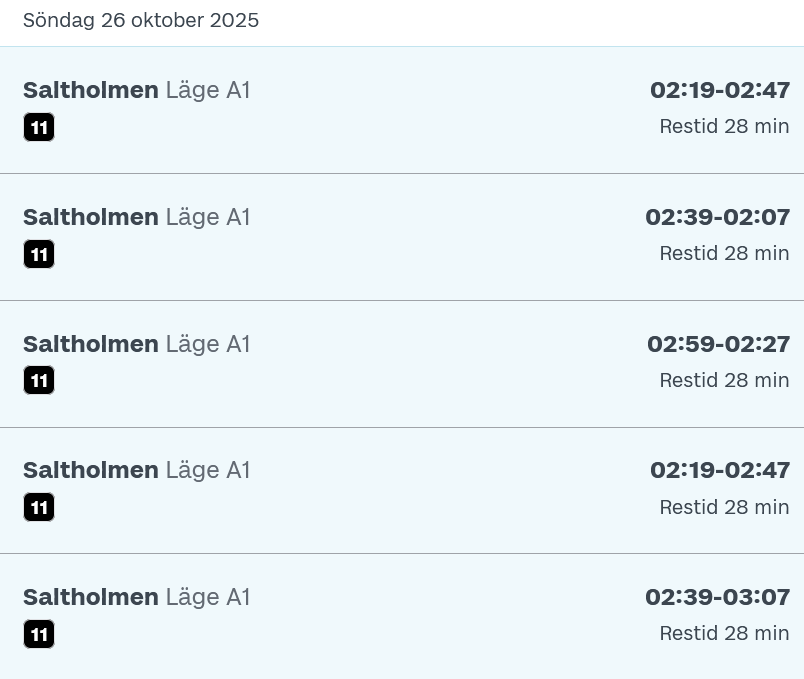Select the lower 02:19-02:47 departure time

720,470
